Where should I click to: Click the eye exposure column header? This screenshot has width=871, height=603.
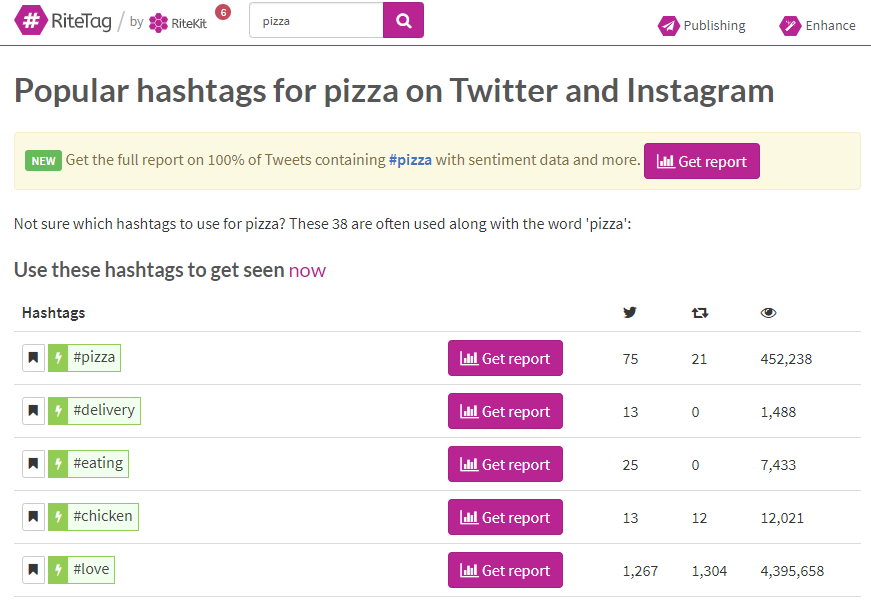[768, 313]
